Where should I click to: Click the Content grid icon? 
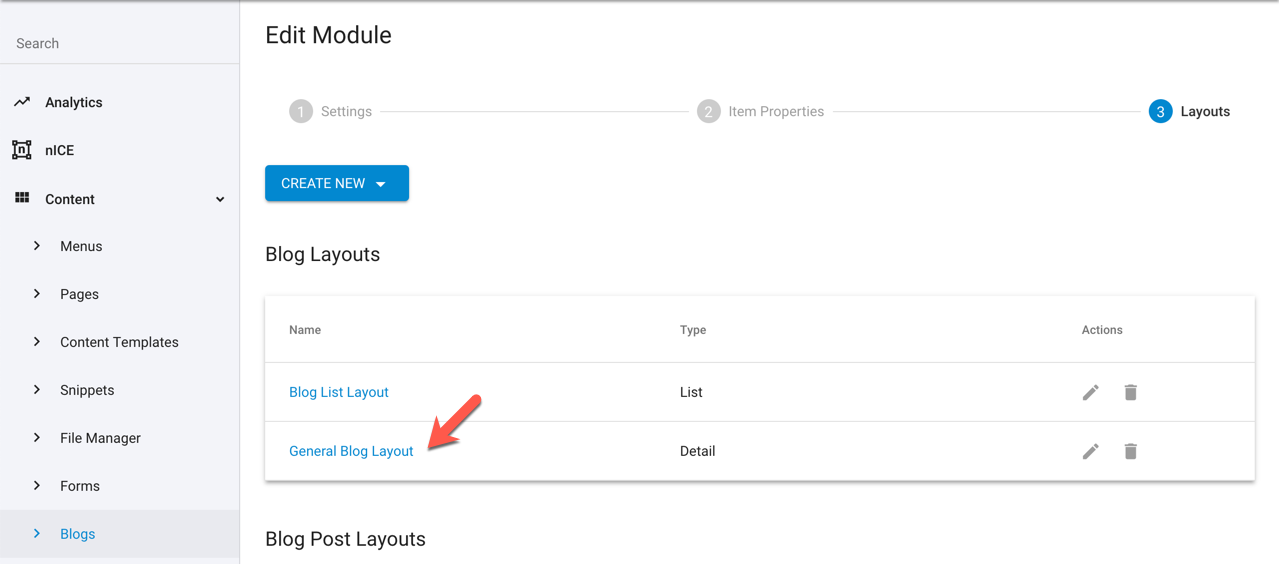pyautogui.click(x=22, y=198)
